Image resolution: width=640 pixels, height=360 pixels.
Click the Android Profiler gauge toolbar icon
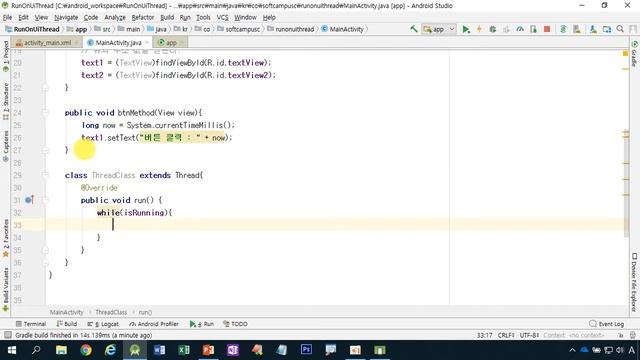[x=520, y=29]
